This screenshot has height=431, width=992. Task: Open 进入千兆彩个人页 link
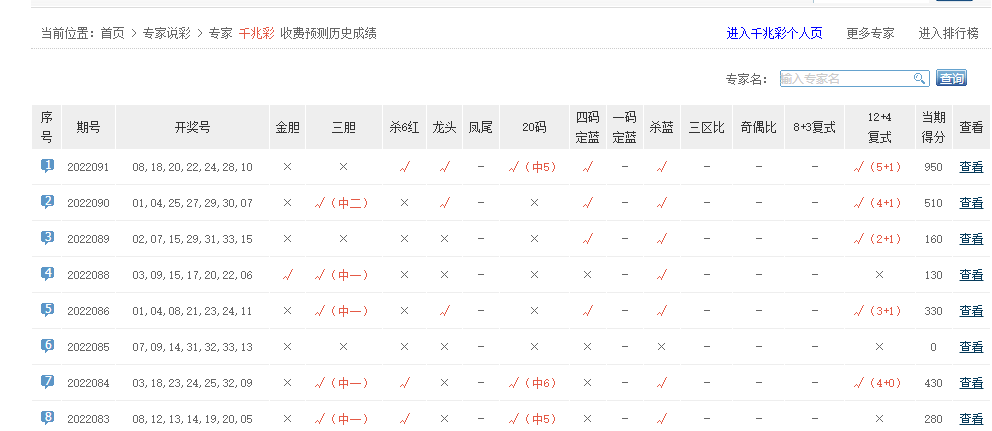click(774, 33)
